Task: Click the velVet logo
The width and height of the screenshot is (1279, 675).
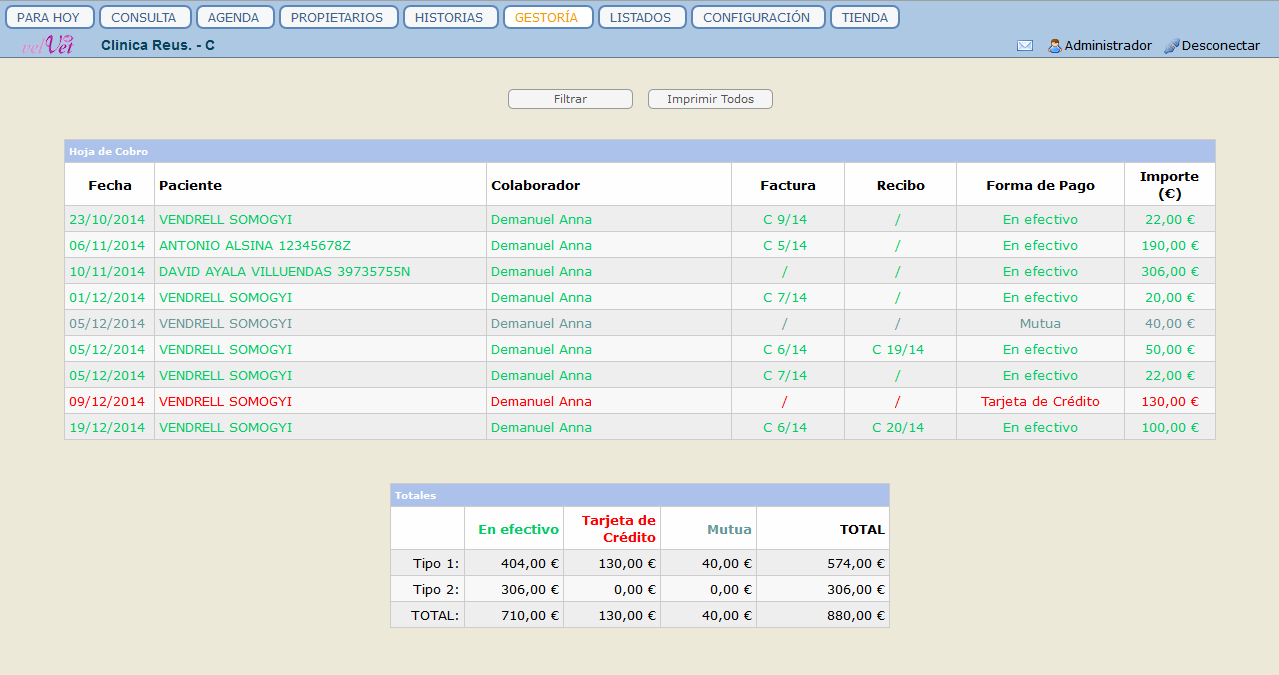Action: (x=48, y=44)
